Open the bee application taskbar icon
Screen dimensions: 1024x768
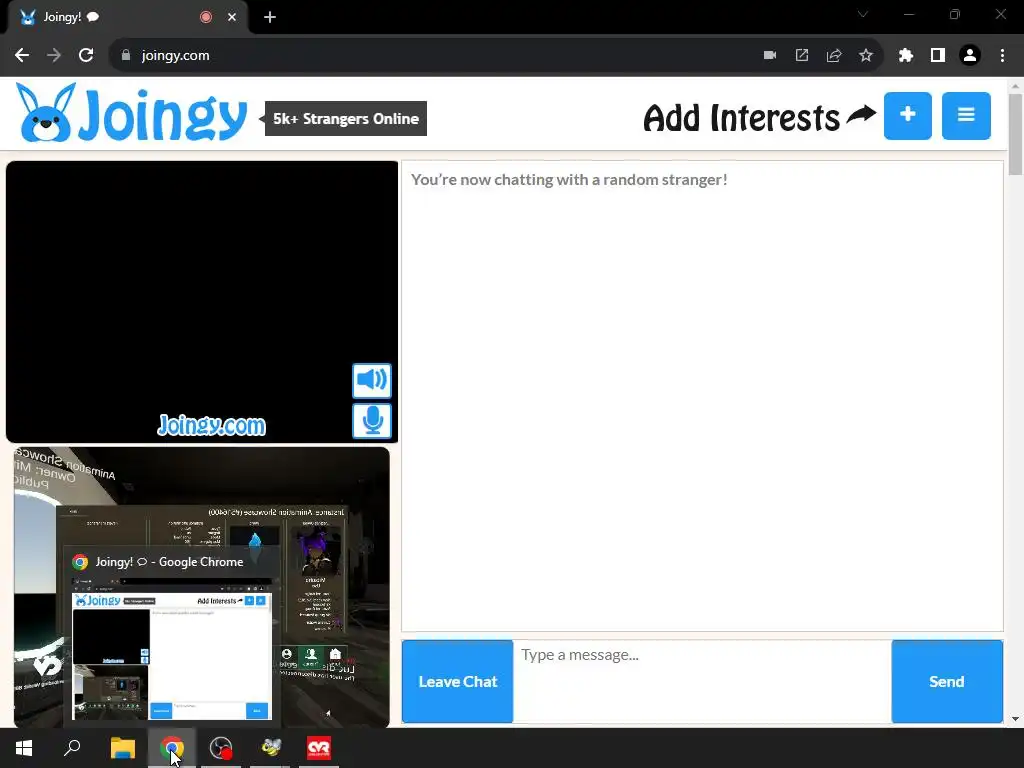270,748
